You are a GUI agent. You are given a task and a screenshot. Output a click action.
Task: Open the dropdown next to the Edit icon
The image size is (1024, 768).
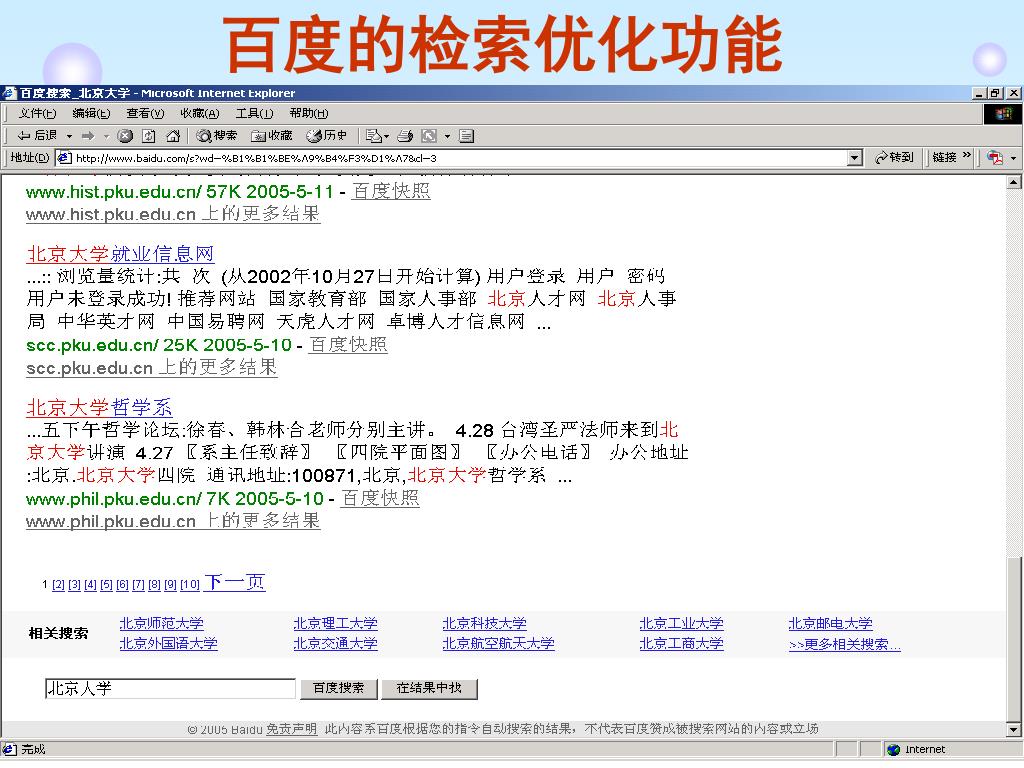(447, 136)
